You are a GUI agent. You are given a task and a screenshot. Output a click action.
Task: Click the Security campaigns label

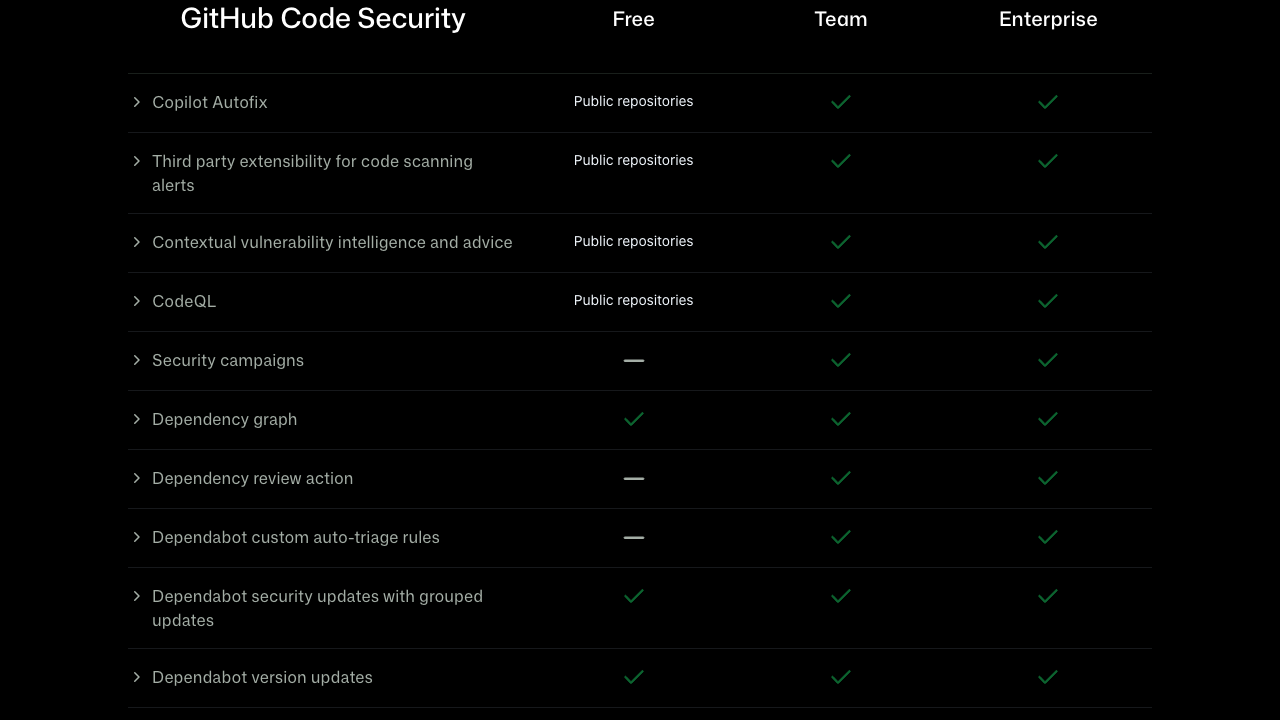228,360
